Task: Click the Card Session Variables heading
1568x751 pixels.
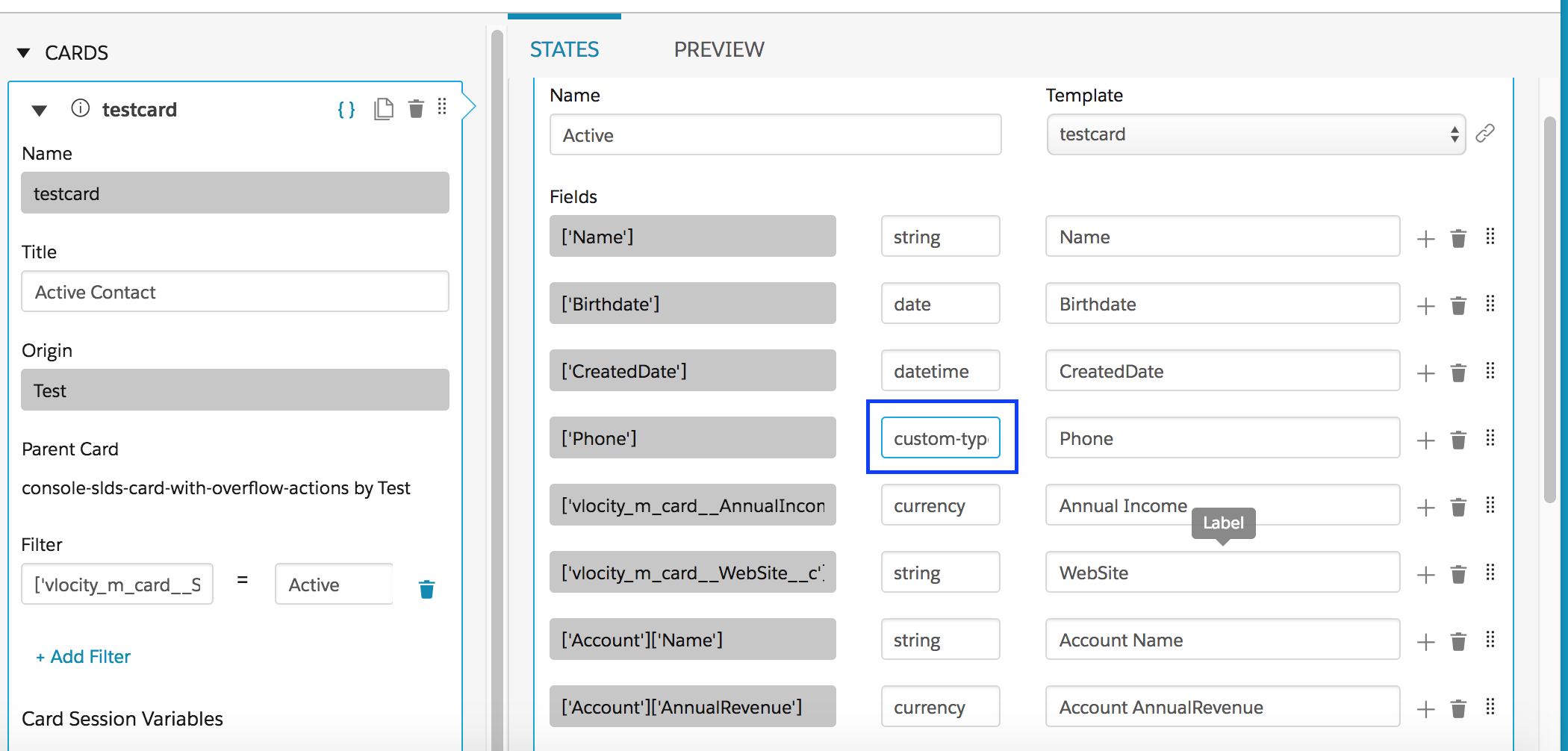Action: tap(122, 719)
